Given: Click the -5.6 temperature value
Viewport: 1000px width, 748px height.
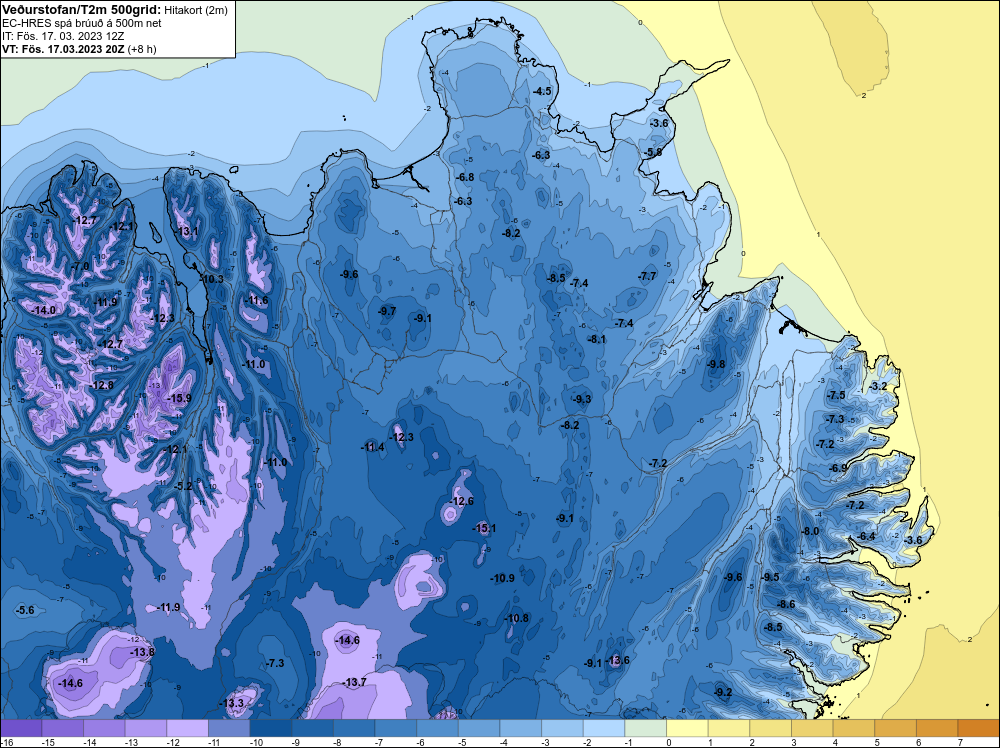Looking at the screenshot, I should 24,610.
